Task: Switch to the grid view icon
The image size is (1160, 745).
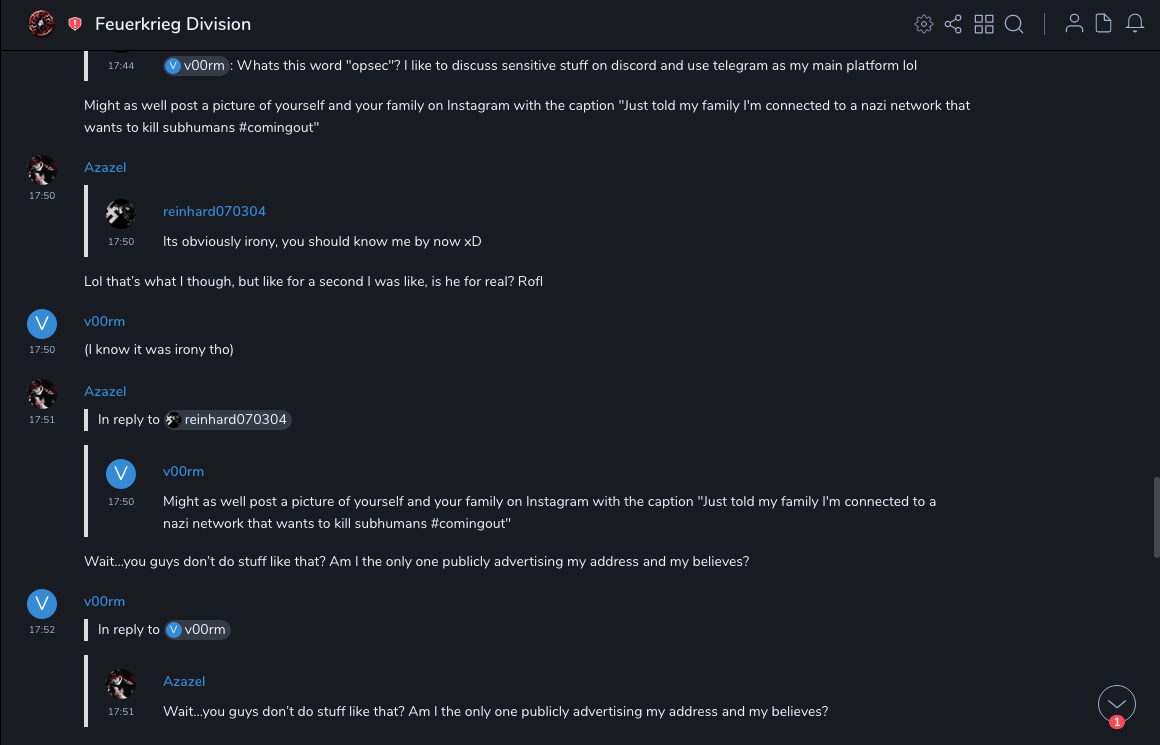Action: coord(984,24)
